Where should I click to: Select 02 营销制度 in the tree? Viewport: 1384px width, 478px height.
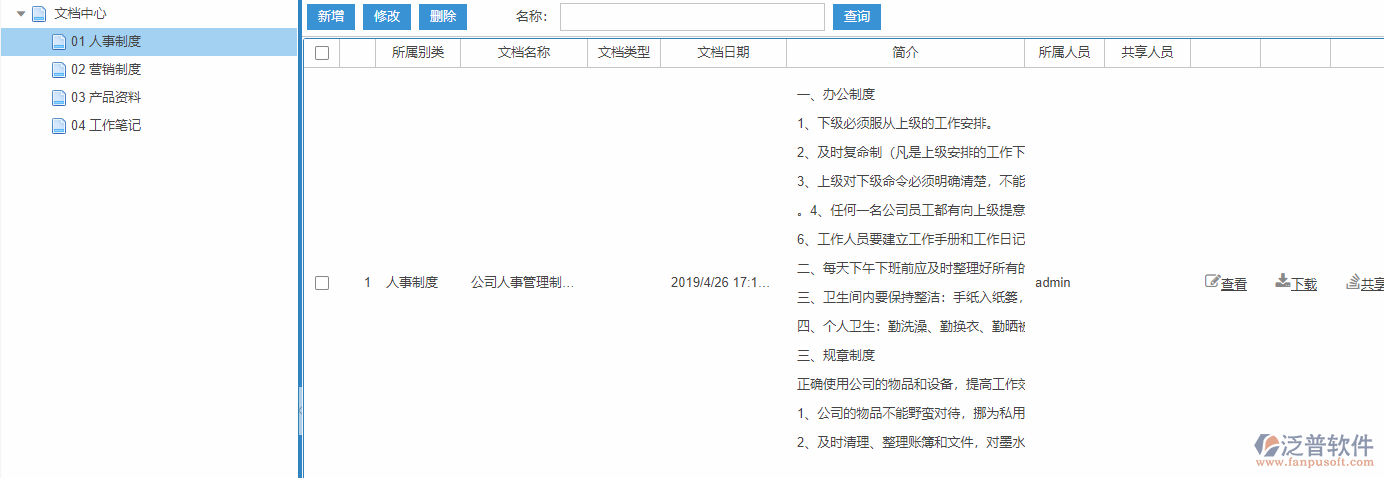pos(105,70)
